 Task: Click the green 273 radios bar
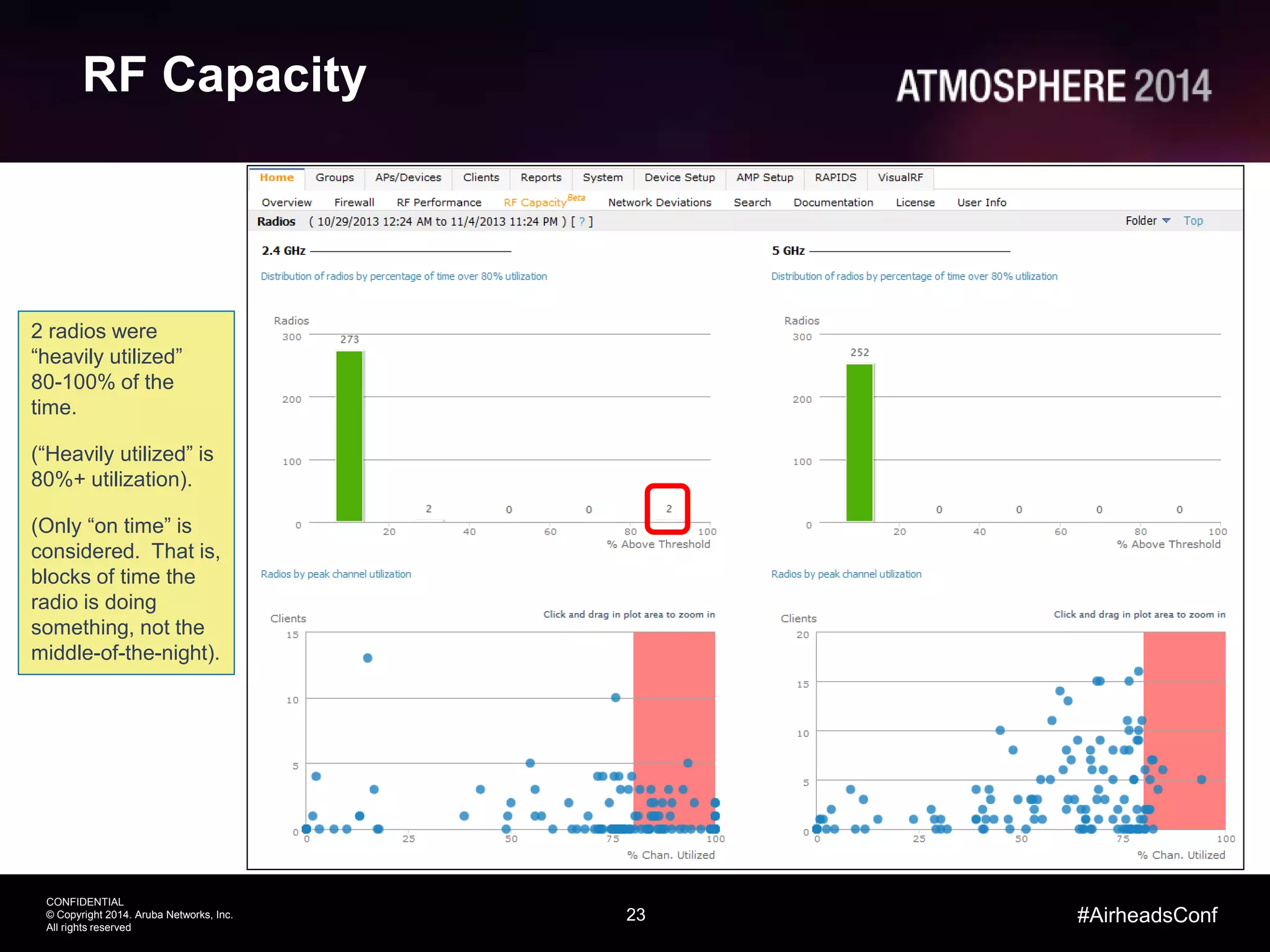click(349, 436)
